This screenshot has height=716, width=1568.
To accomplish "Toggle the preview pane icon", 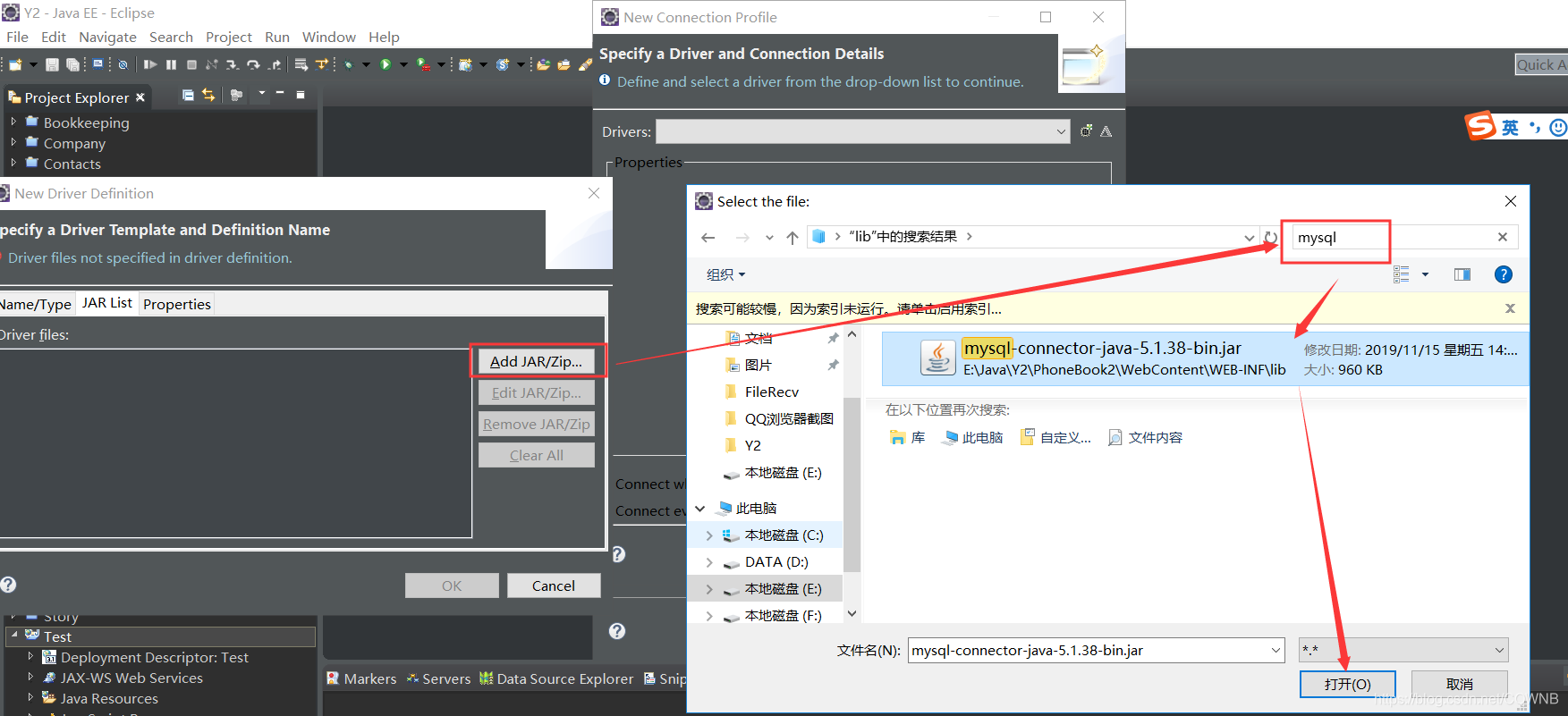I will pos(1462,274).
